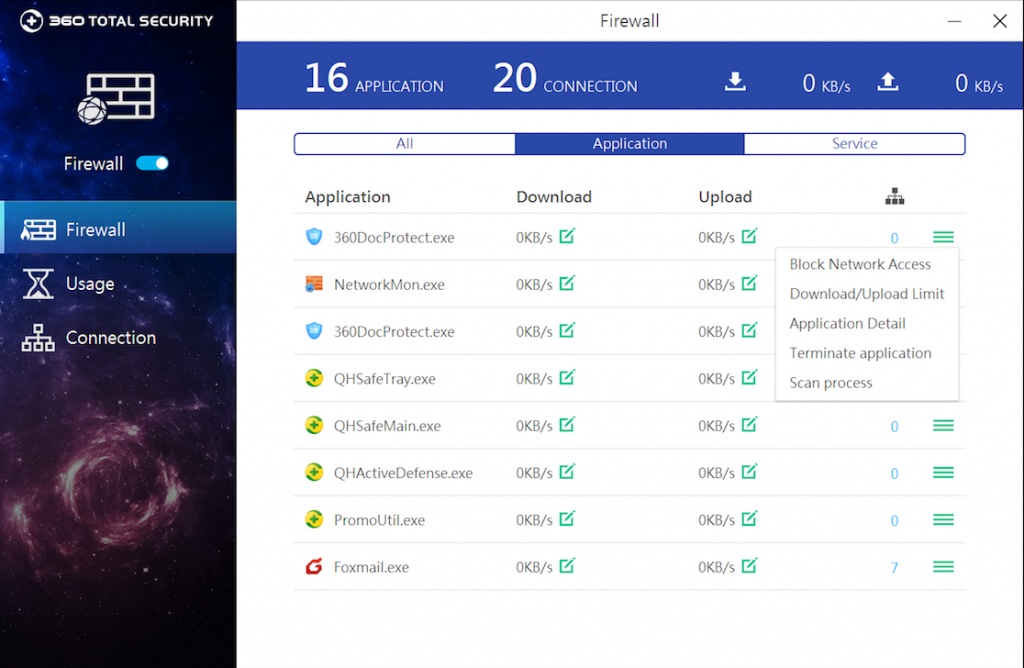Switch to the All tab
This screenshot has height=668, width=1024.
(x=404, y=143)
